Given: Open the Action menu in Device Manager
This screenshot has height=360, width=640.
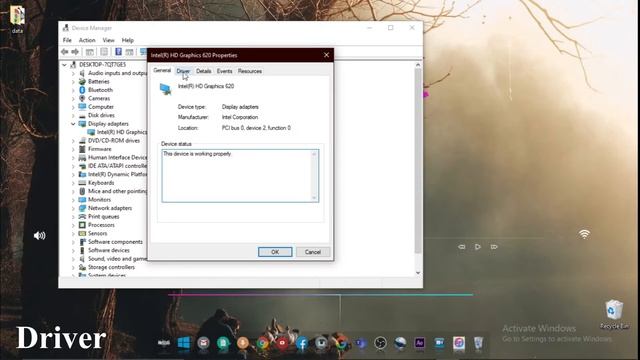Looking at the screenshot, I should (87, 40).
